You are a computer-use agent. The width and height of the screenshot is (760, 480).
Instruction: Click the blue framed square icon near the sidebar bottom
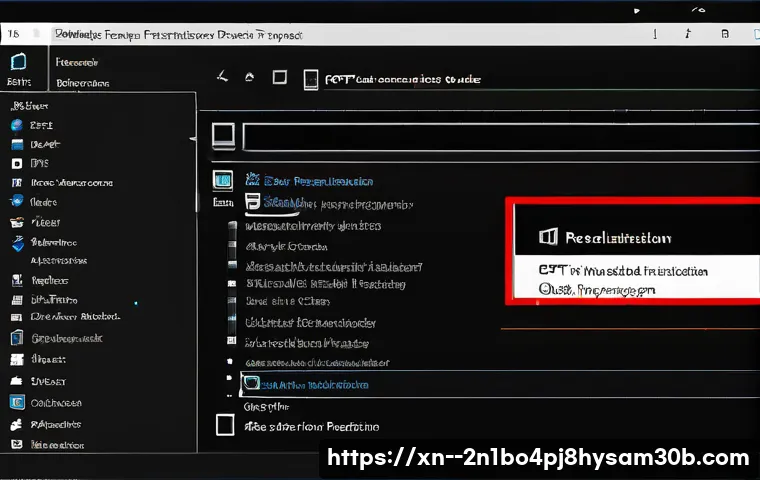click(x=17, y=402)
